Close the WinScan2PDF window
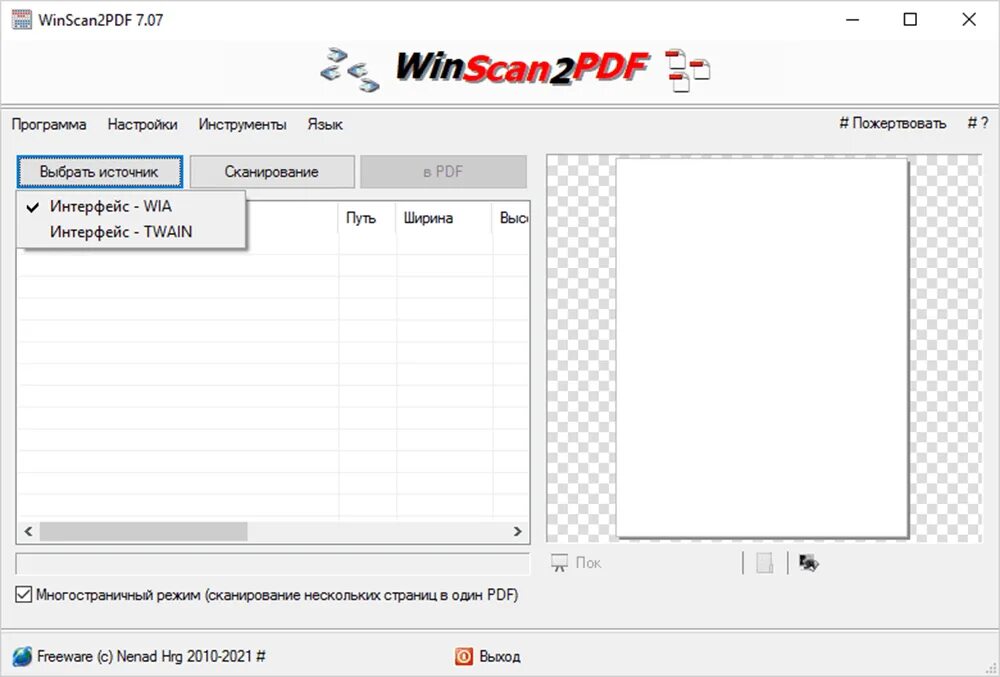Screen dimensions: 1000x677 (x=969, y=20)
